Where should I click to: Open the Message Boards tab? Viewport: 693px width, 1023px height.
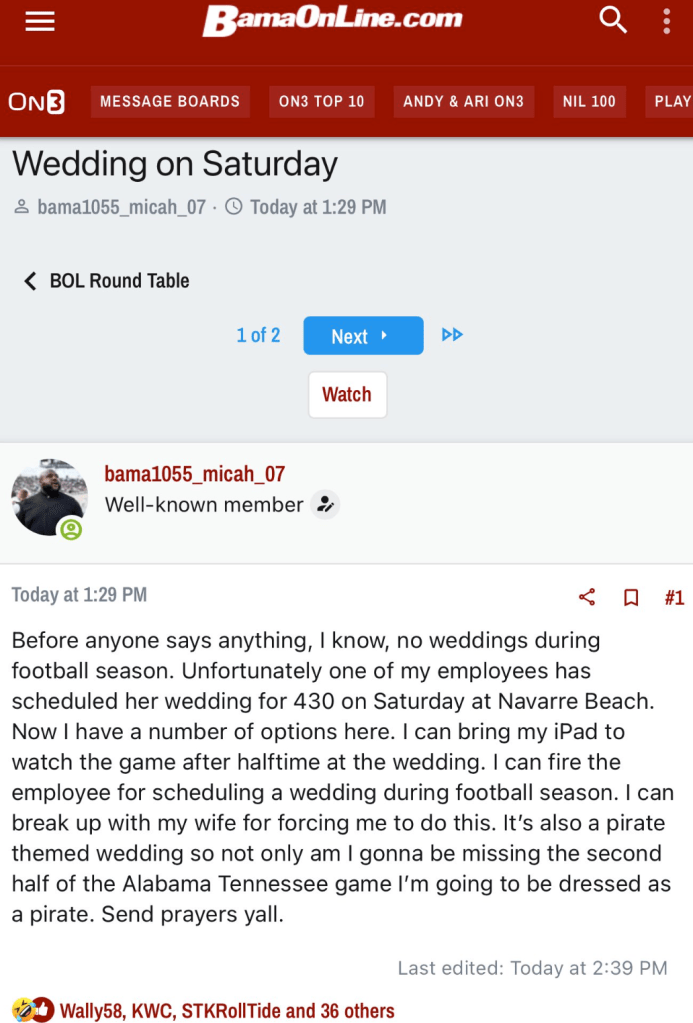[170, 101]
